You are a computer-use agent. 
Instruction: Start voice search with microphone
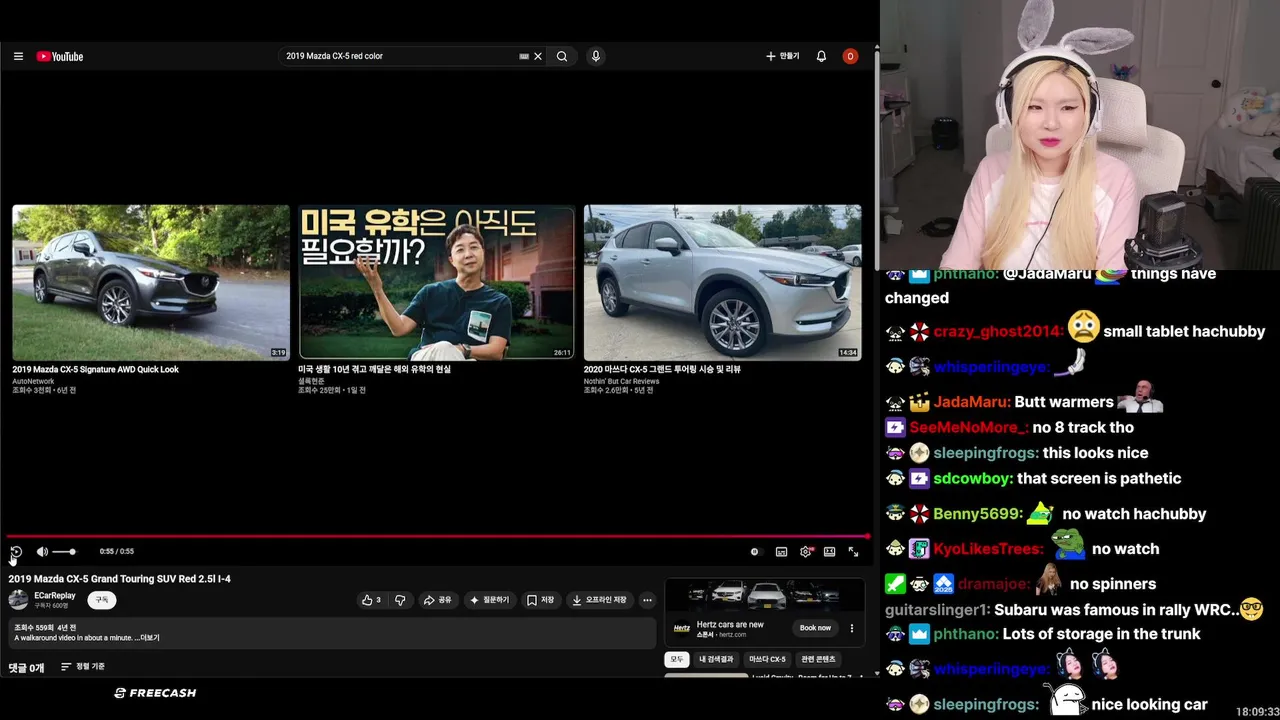[x=596, y=57]
